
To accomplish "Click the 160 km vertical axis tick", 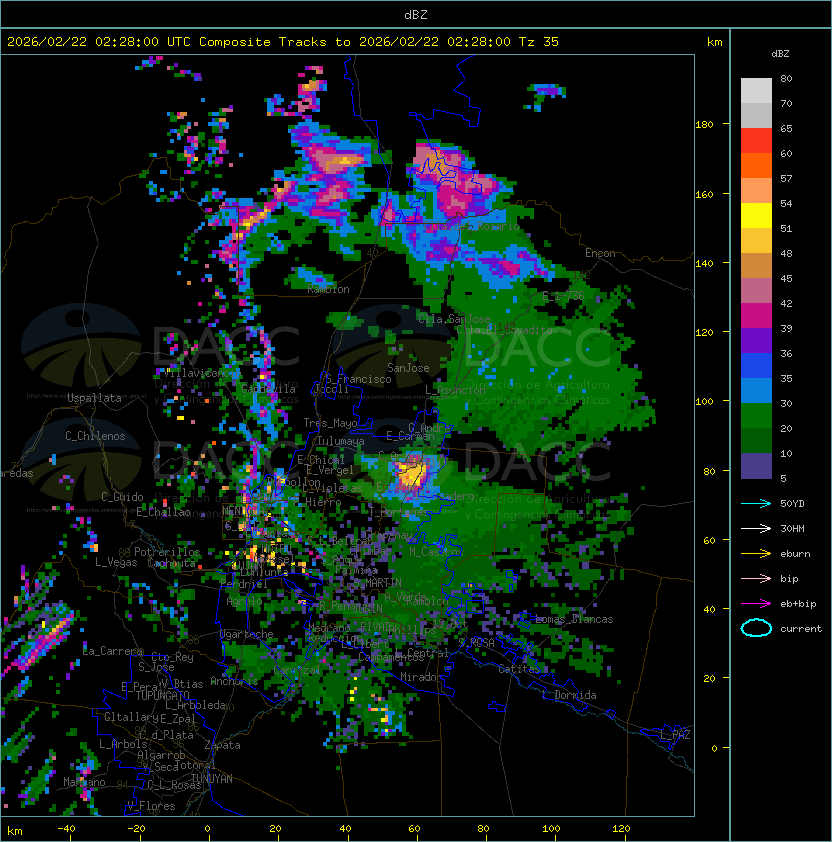I will 704,194.
